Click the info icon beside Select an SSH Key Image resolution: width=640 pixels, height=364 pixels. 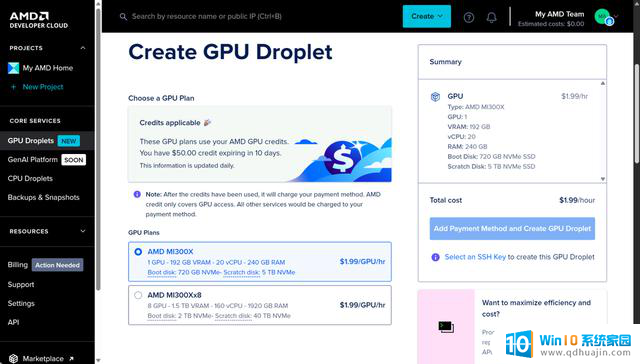click(436, 257)
